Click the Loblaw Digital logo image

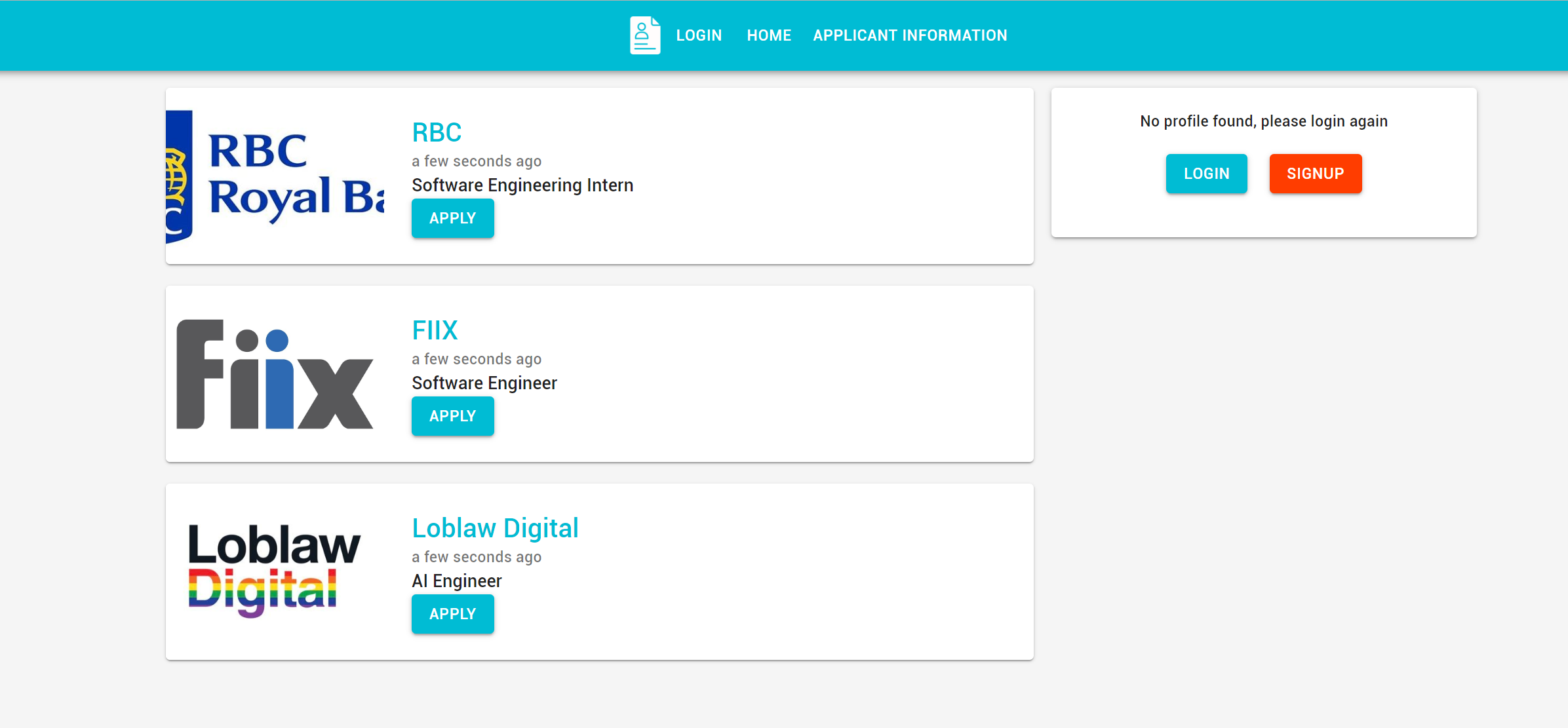(x=275, y=571)
